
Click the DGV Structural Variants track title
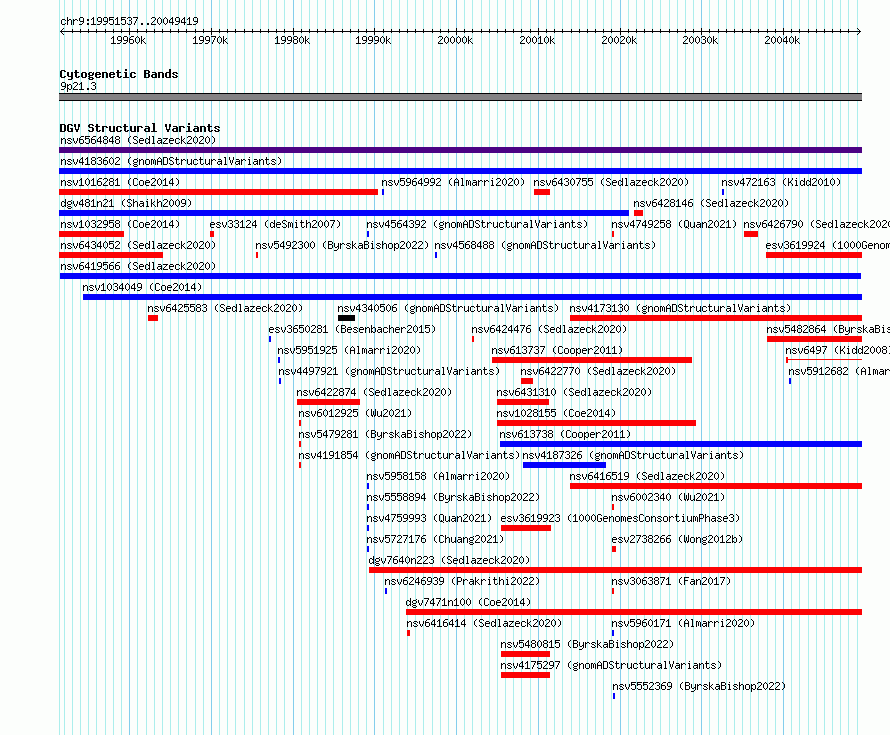click(140, 128)
